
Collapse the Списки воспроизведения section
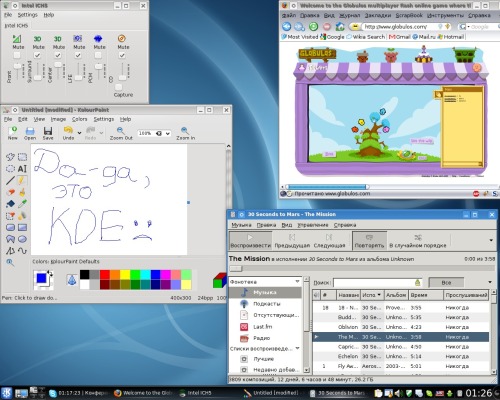[297, 348]
